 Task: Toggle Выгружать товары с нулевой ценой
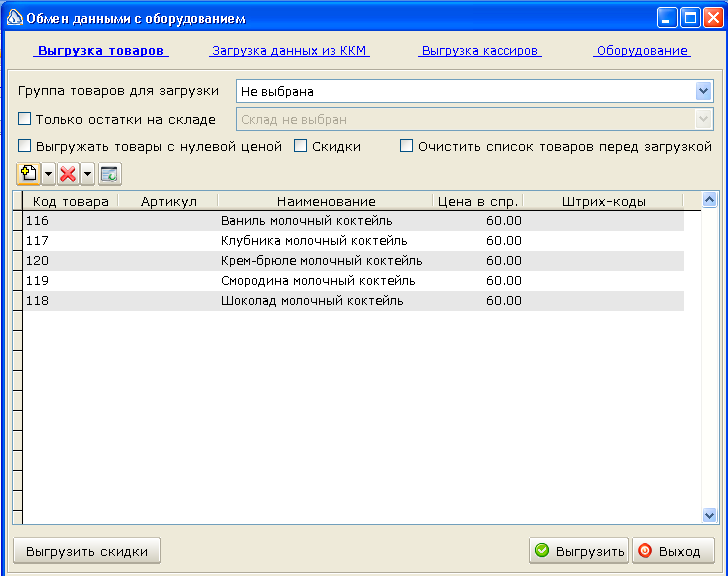point(25,146)
